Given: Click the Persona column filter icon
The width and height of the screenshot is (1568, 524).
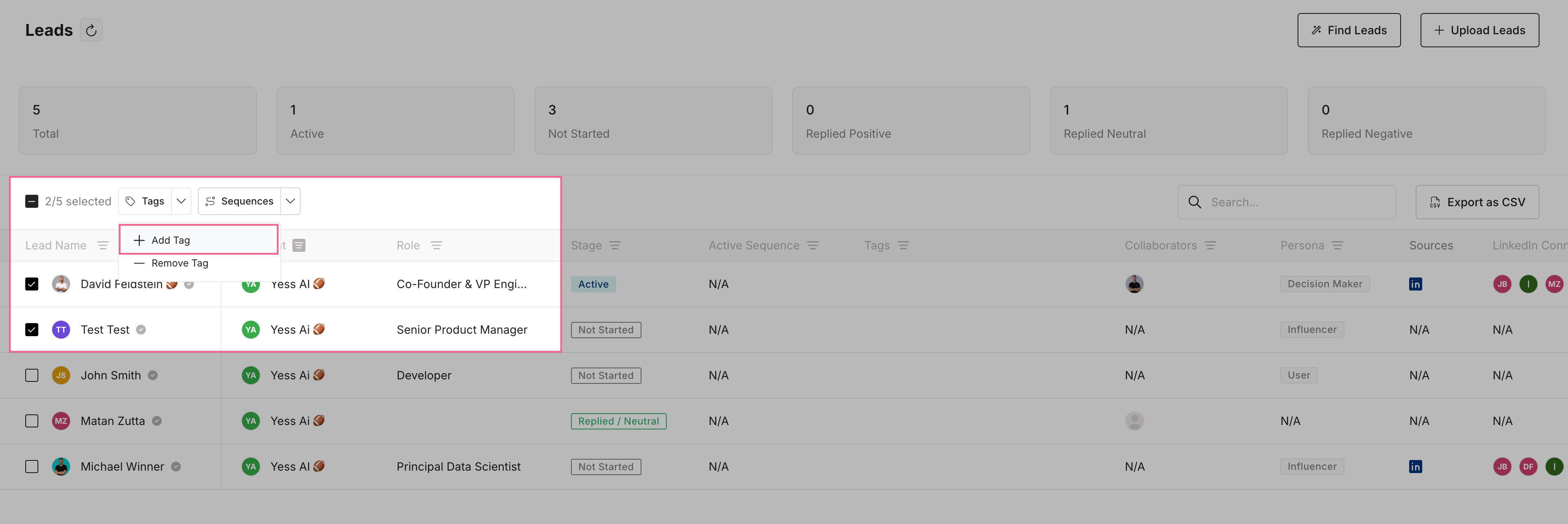Looking at the screenshot, I should click(1337, 246).
